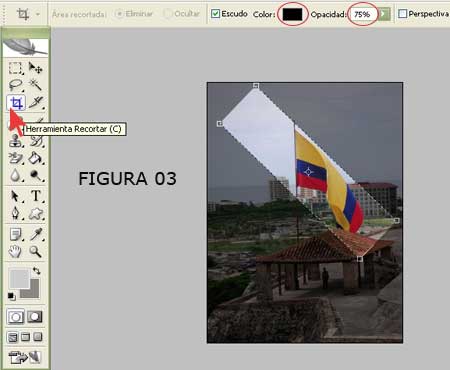450x370 pixels.
Task: Click the right-edge crop handle on image
Action: tap(396, 220)
